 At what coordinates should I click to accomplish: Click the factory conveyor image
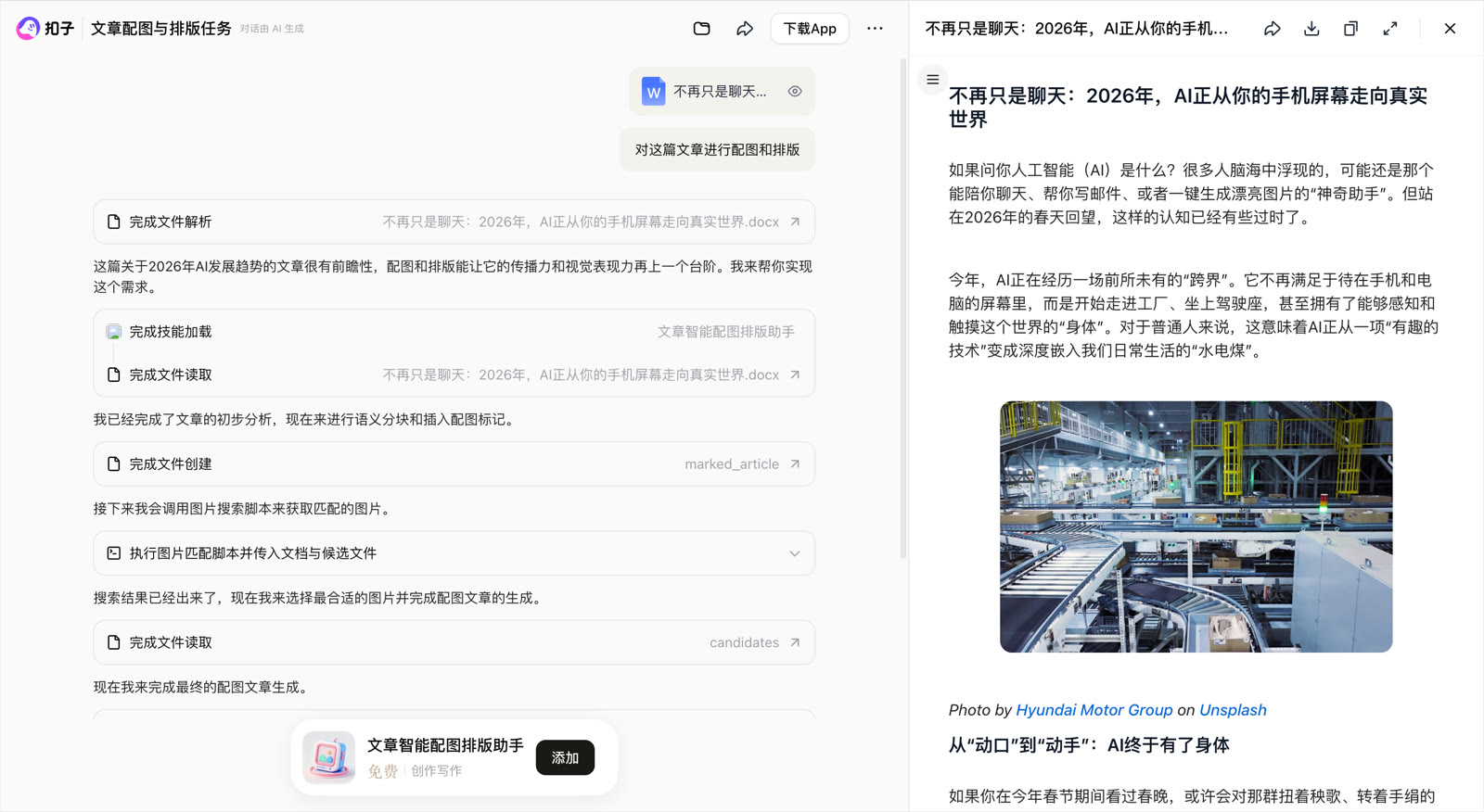(1196, 527)
